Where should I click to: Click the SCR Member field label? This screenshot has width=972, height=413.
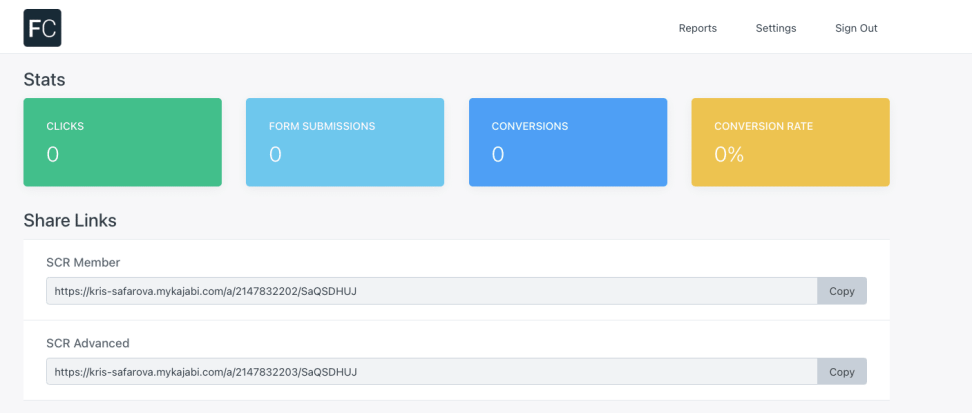pos(83,262)
